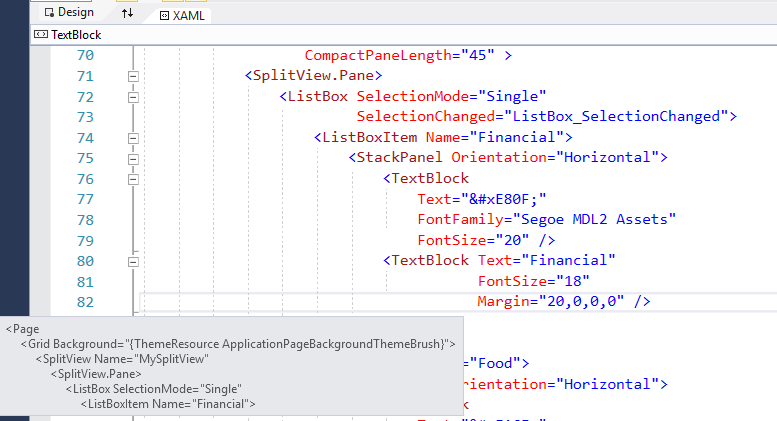This screenshot has width=777, height=421.
Task: Click the TextBlock element tag icon
Action: (40, 34)
